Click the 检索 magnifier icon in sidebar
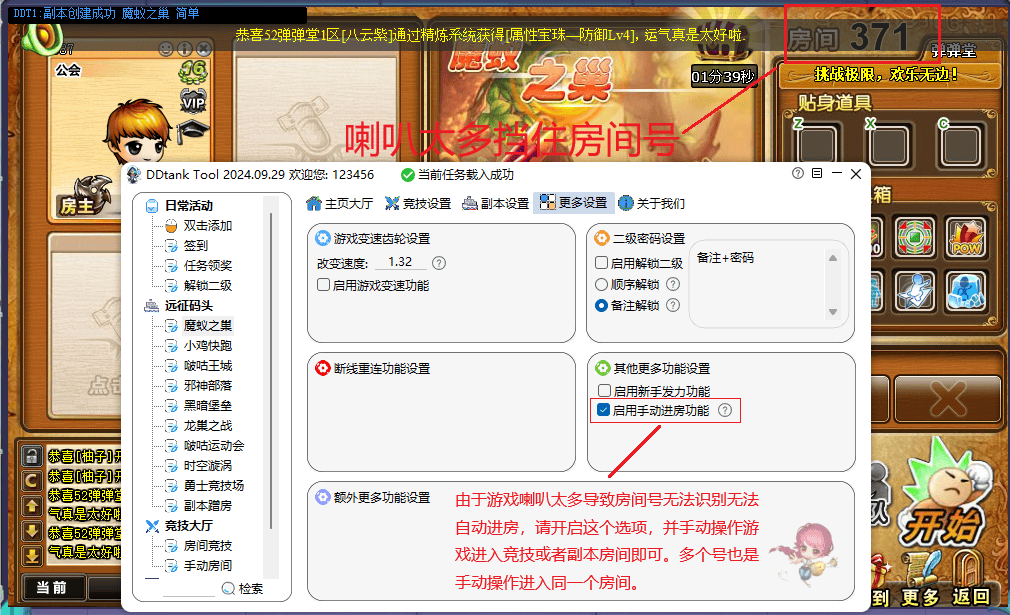The height and width of the screenshot is (615, 1010). coord(228,586)
